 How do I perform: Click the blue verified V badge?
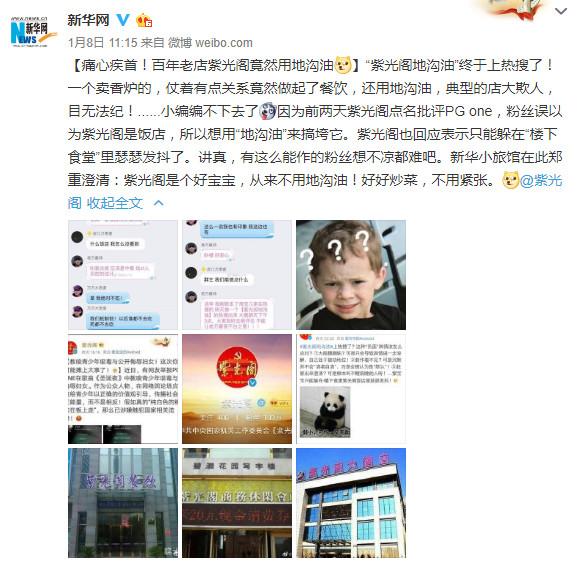pyautogui.click(x=123, y=20)
